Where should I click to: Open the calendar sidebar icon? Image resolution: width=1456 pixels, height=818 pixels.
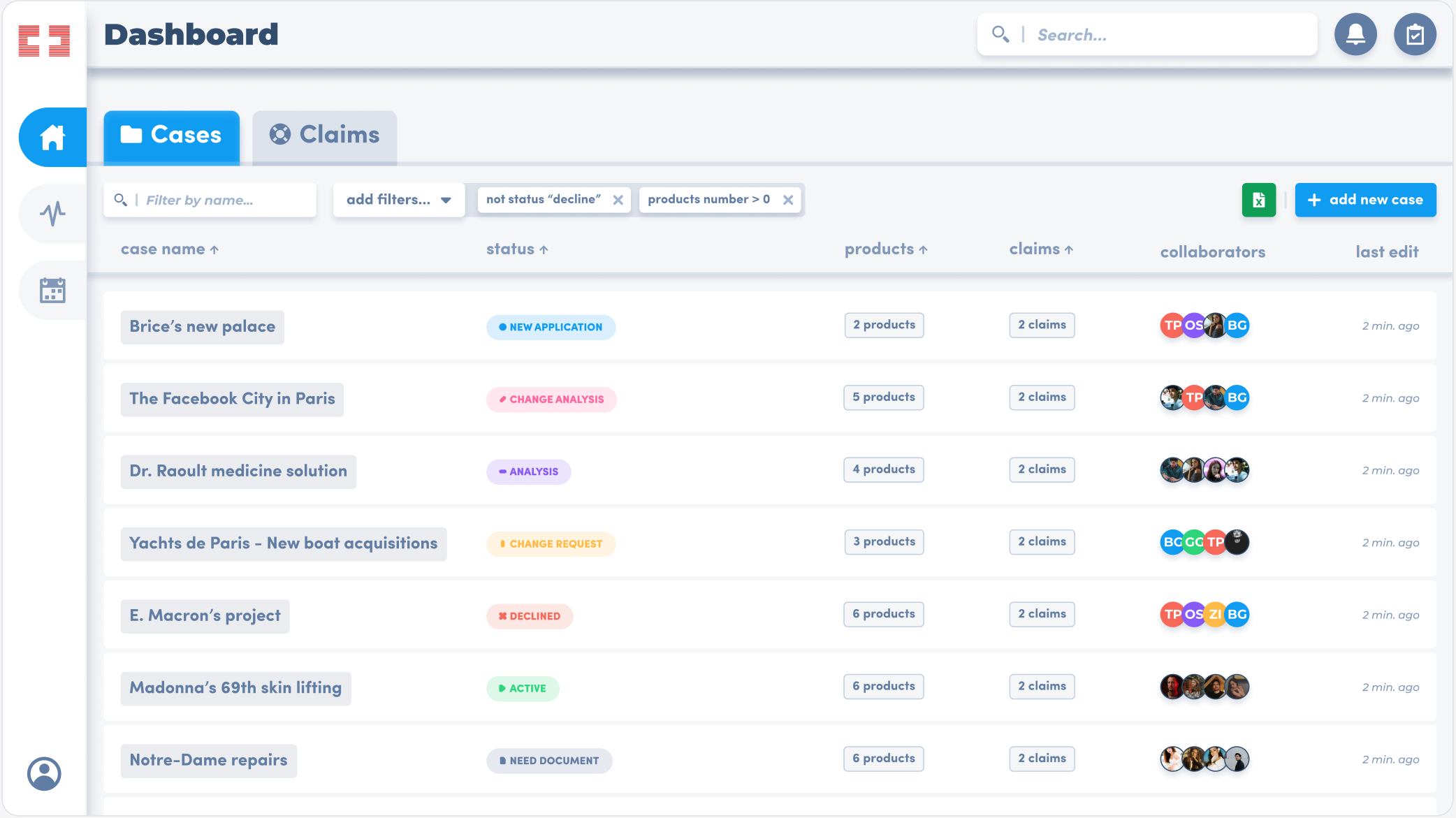click(x=53, y=290)
